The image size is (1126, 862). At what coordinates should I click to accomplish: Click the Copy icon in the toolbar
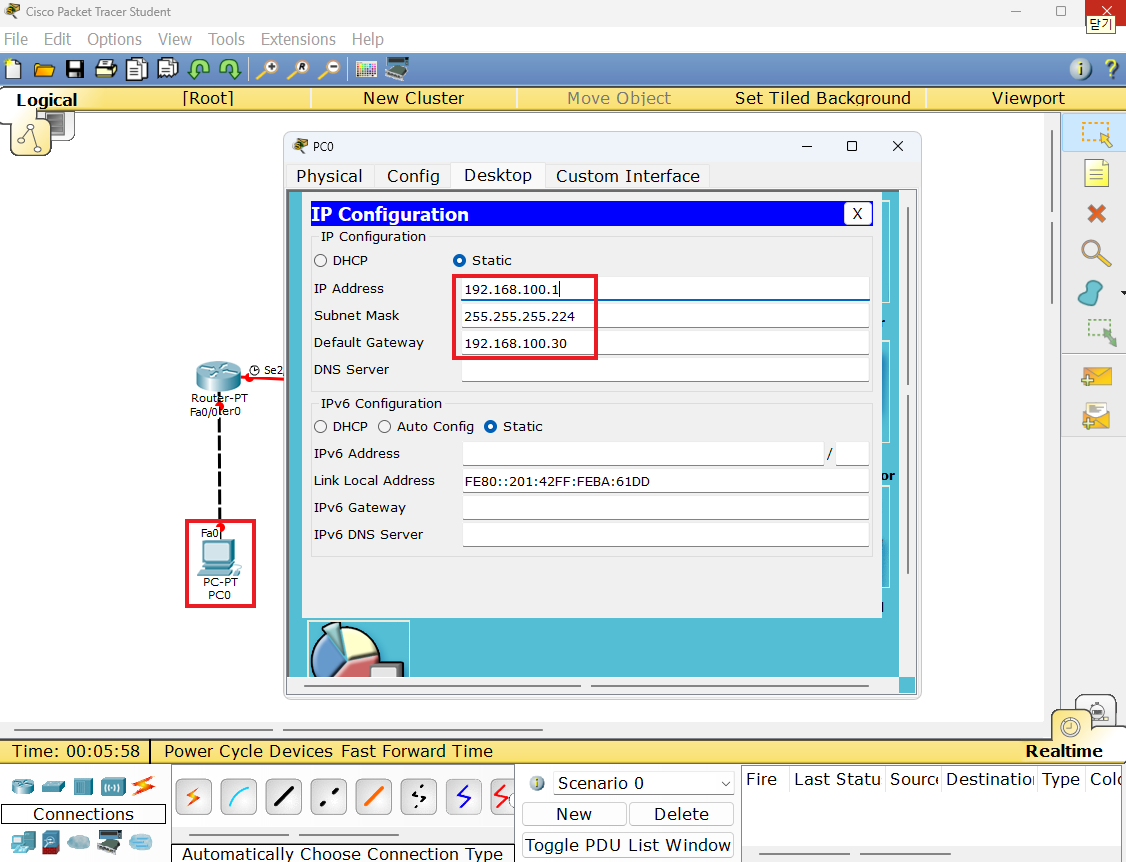[136, 69]
